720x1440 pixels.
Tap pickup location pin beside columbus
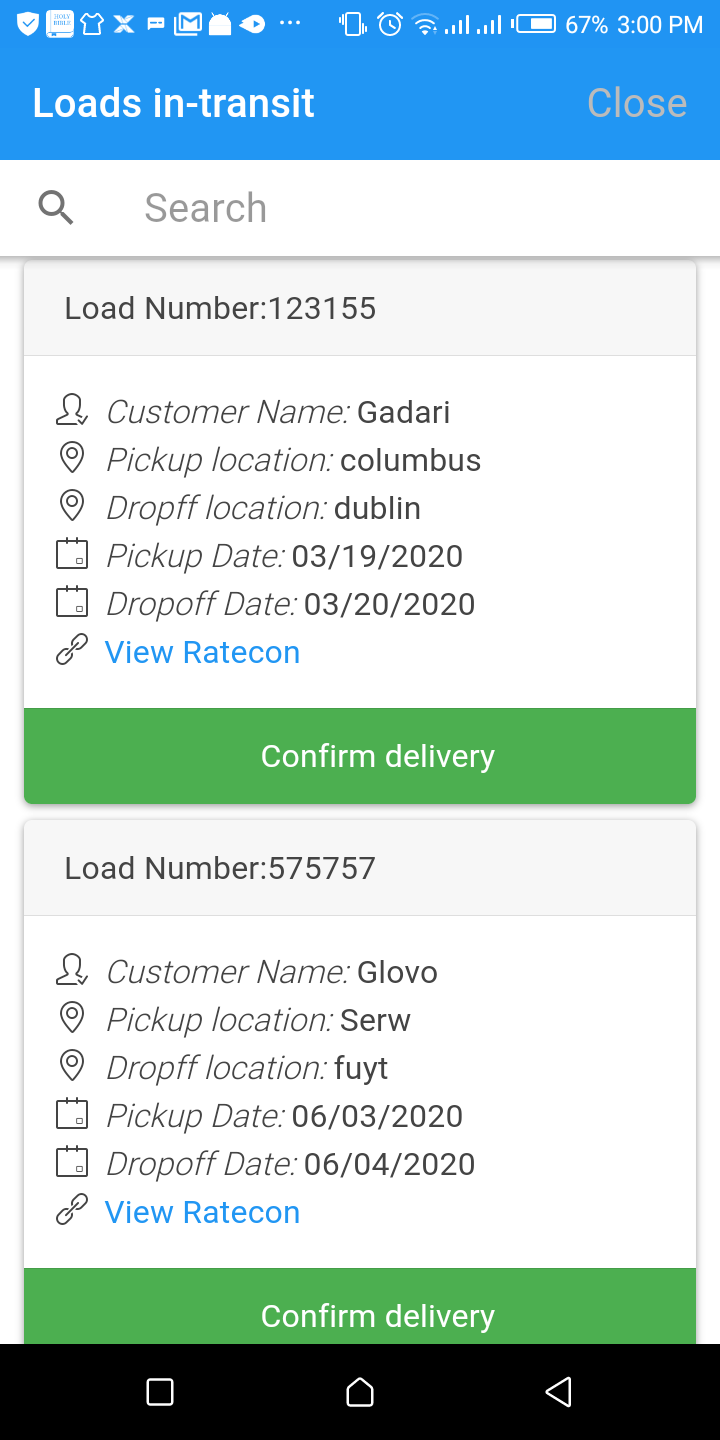click(x=72, y=459)
